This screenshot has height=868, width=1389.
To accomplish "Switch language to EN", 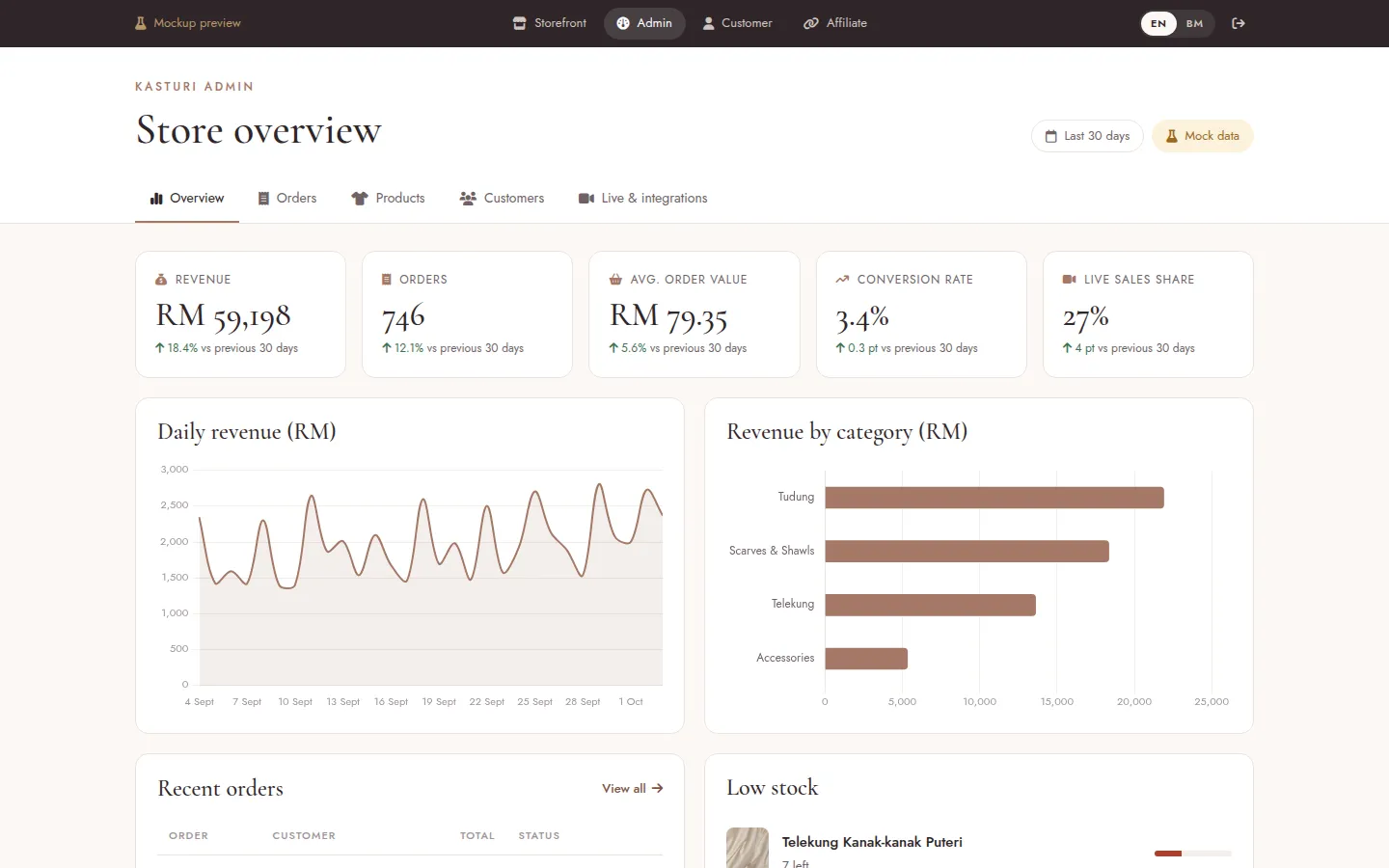I will coord(1158,23).
